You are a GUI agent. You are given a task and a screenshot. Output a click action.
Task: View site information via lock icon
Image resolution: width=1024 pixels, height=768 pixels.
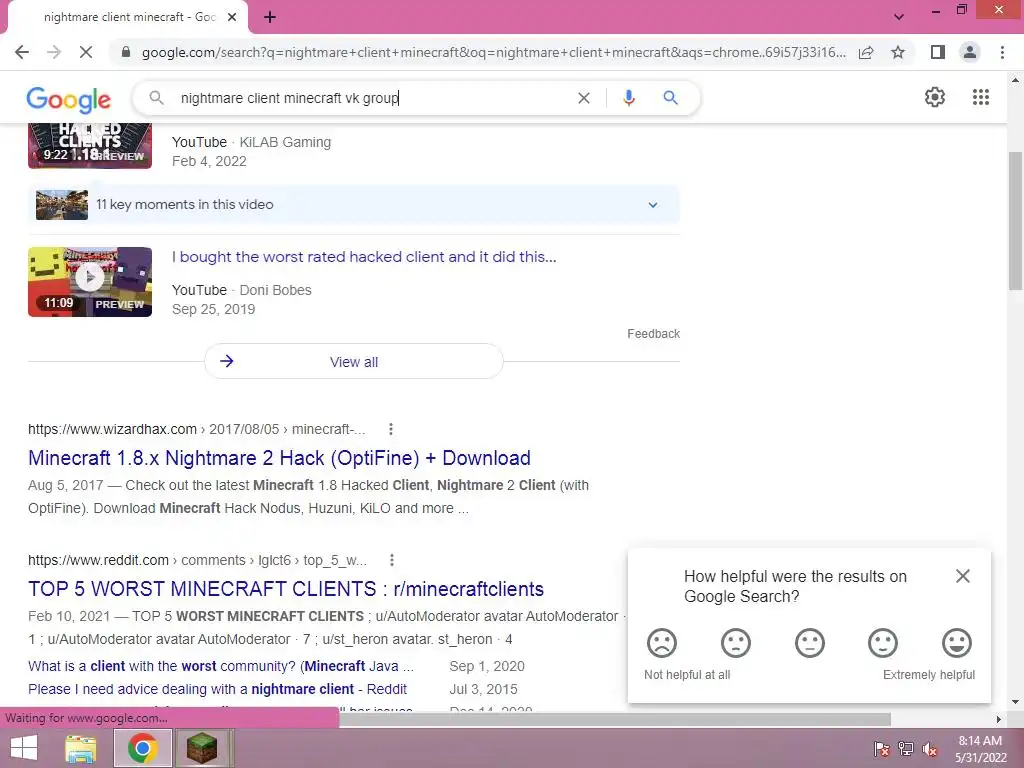click(126, 52)
